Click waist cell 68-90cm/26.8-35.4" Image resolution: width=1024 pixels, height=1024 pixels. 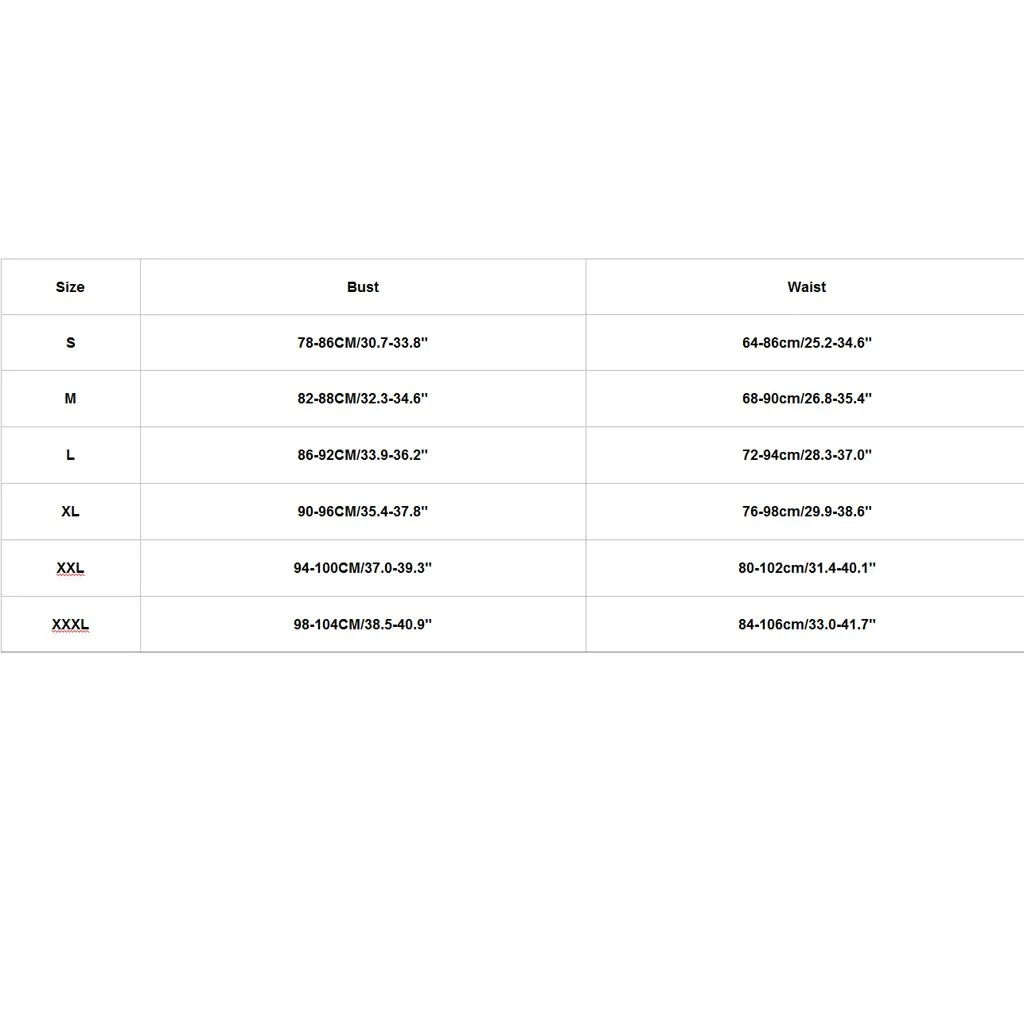pos(807,398)
